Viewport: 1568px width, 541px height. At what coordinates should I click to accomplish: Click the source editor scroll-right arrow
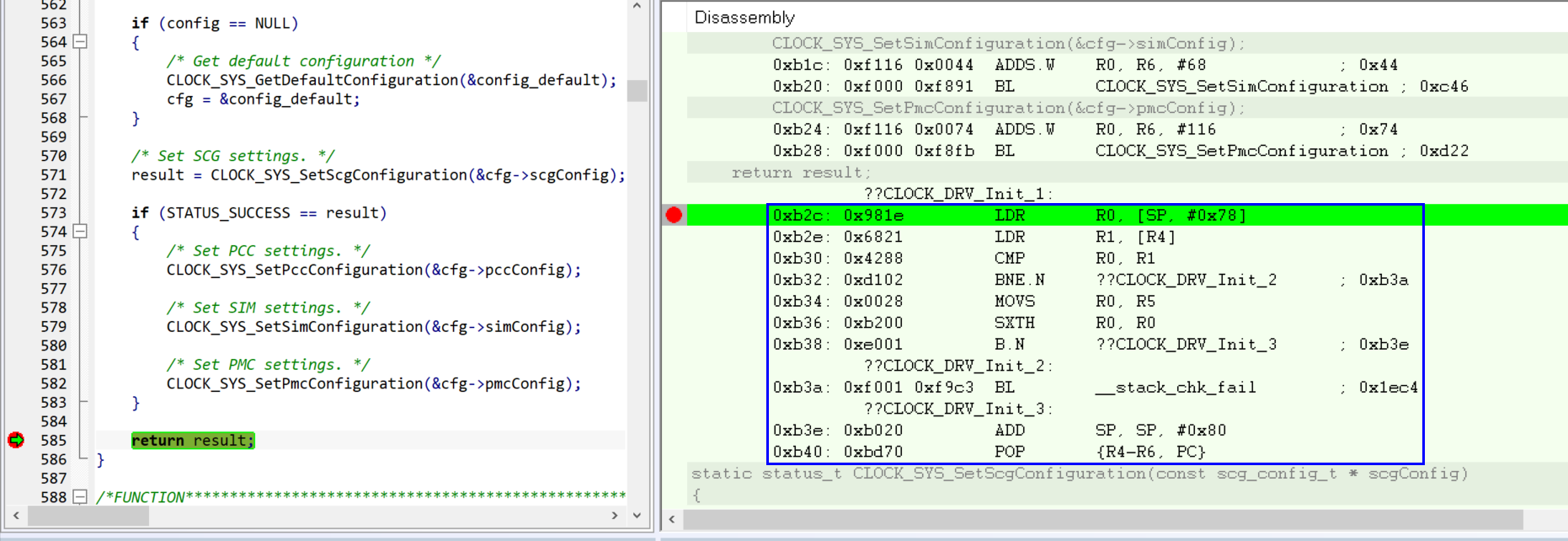pyautogui.click(x=615, y=515)
